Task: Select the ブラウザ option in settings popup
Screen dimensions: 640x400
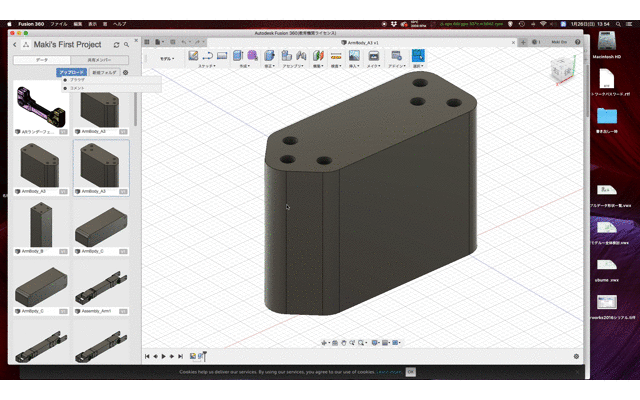Action: click(77, 80)
